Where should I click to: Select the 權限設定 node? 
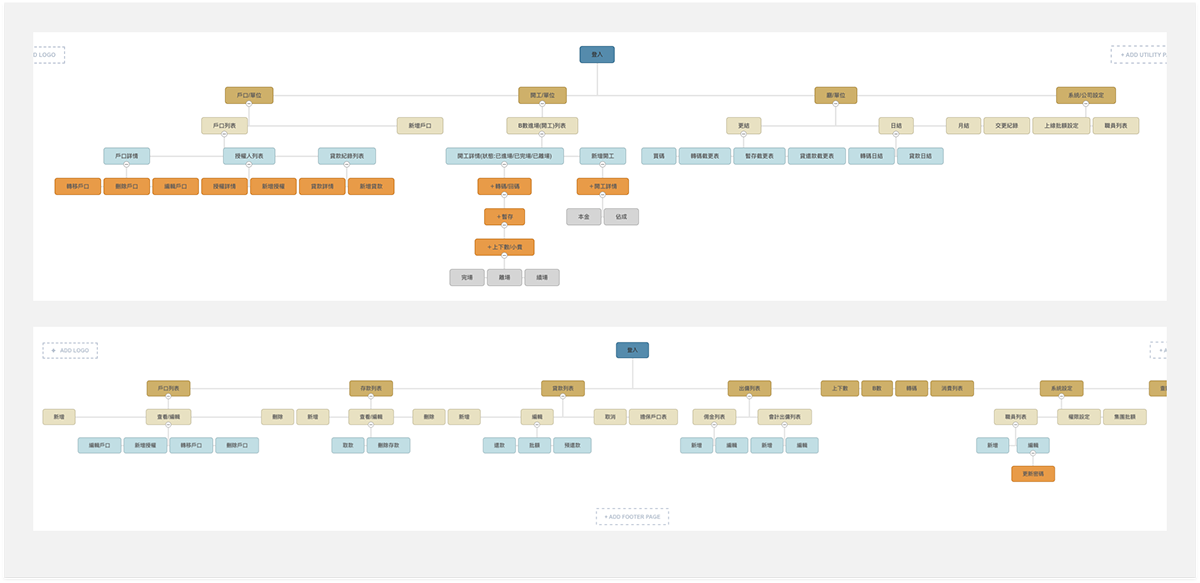click(x=1079, y=417)
